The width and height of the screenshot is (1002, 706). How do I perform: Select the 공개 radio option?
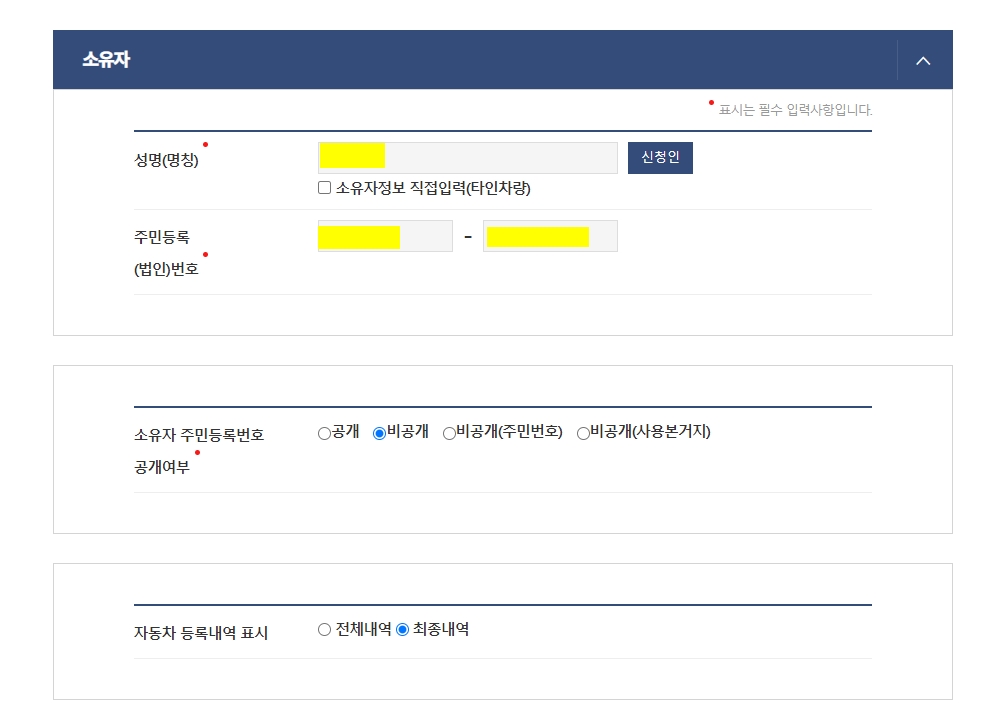324,434
